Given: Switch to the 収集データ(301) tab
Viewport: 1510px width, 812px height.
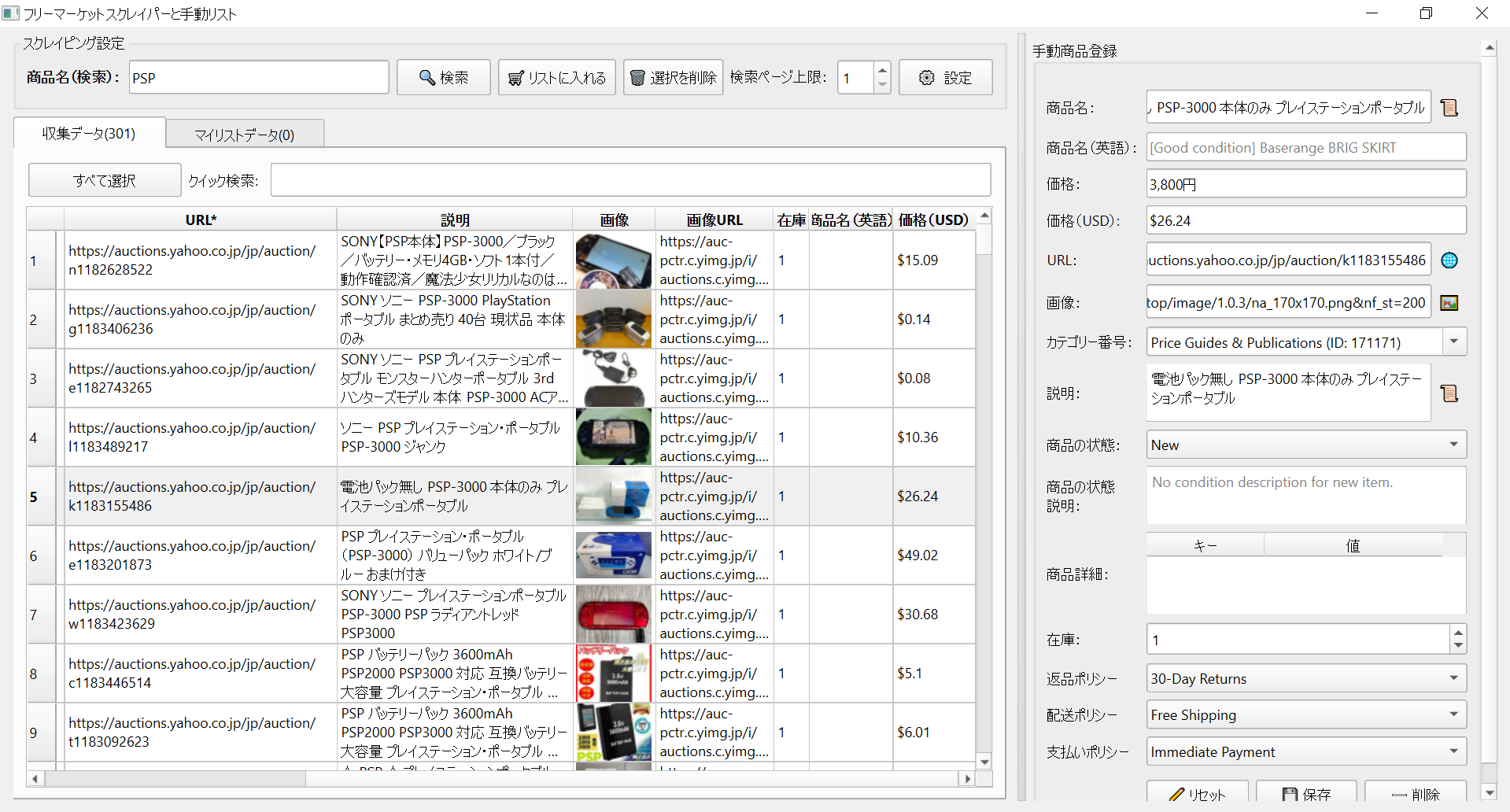Looking at the screenshot, I should [x=89, y=134].
